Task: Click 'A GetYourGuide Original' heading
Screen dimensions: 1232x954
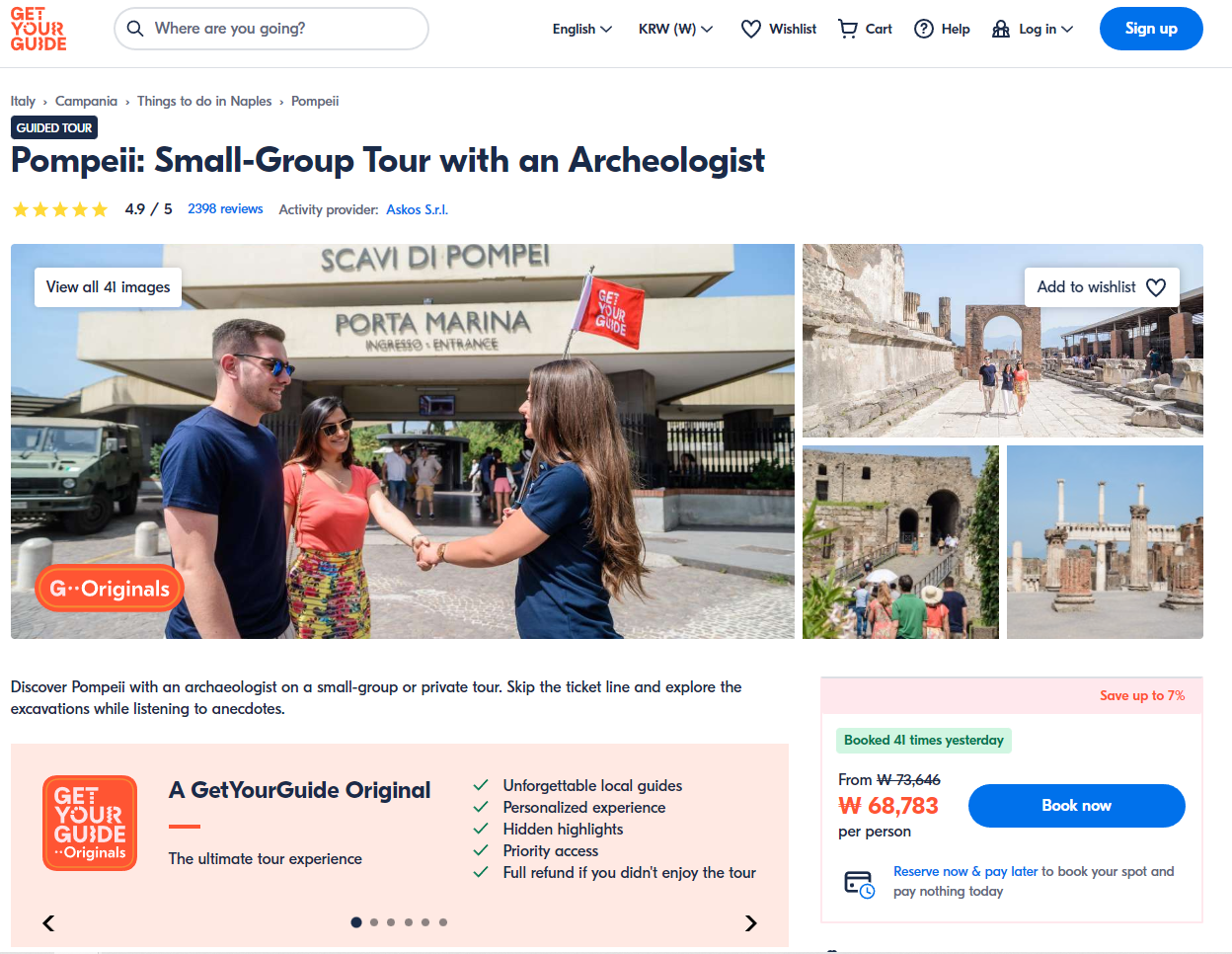Action: click(300, 790)
